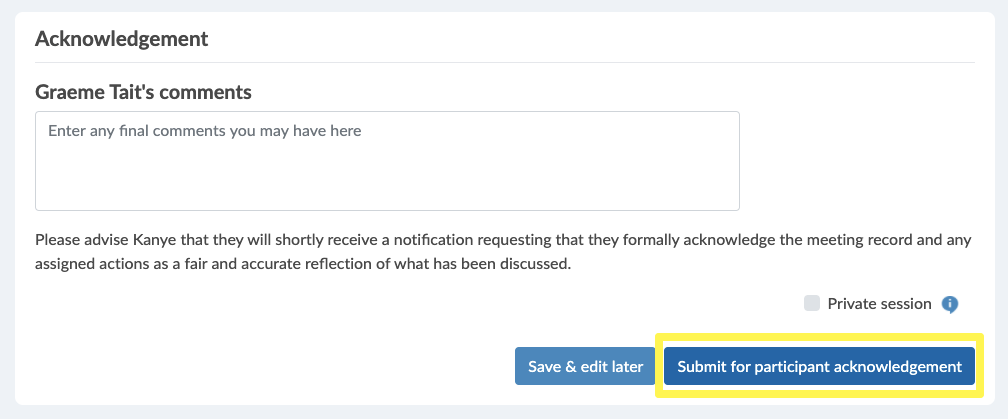Place cursor in the final comments textarea

(387, 161)
